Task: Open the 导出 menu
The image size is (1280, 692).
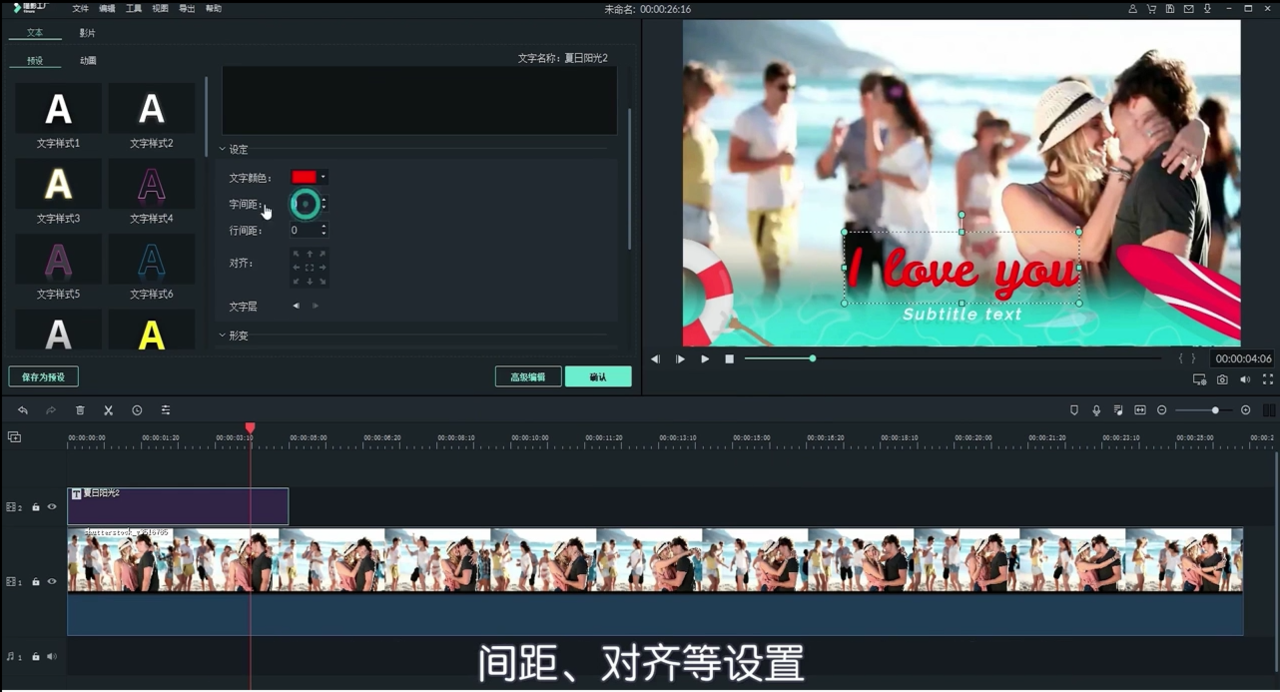Action: (x=188, y=8)
